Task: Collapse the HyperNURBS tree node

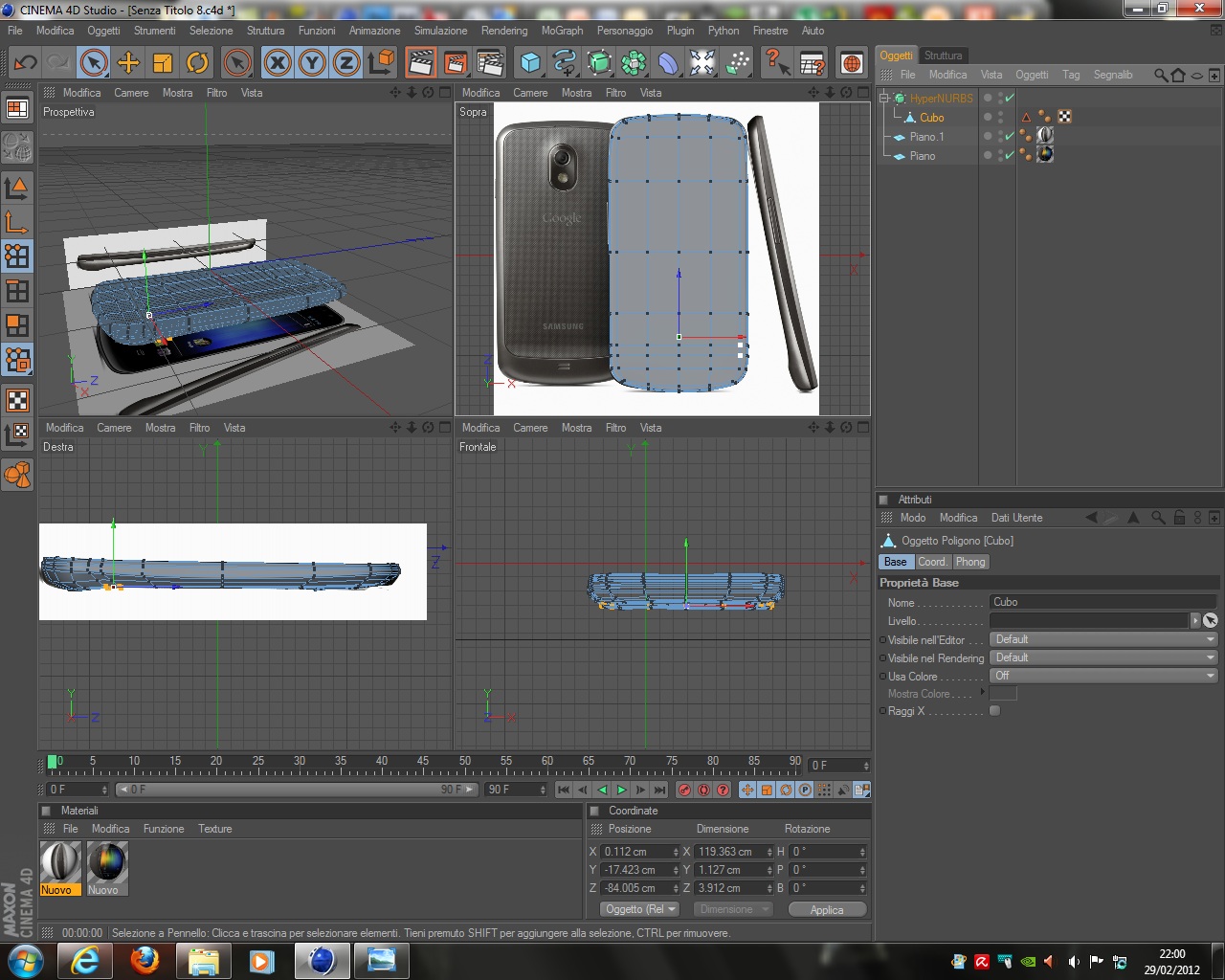Action: 884,98
